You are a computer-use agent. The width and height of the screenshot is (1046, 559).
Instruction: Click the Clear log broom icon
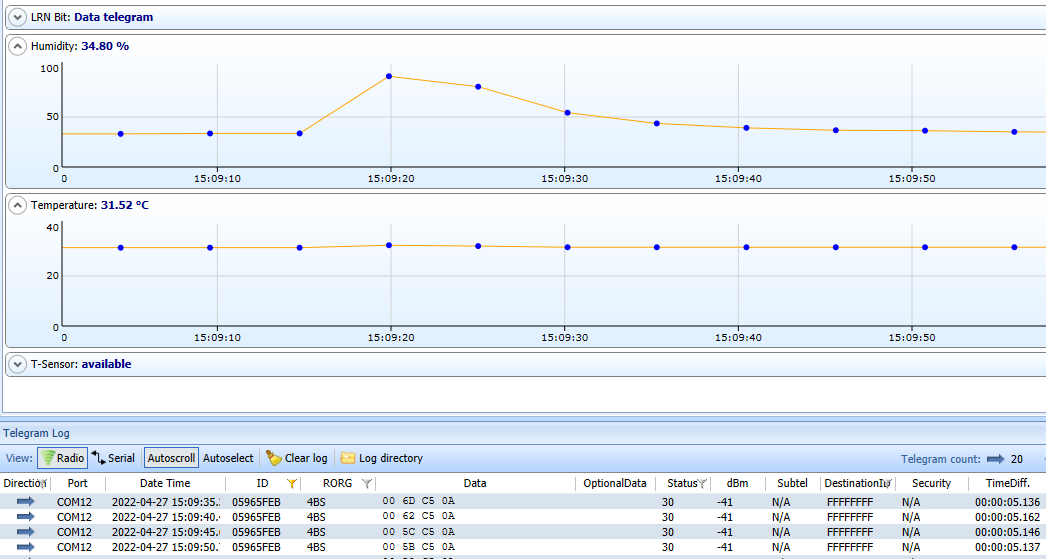(274, 458)
